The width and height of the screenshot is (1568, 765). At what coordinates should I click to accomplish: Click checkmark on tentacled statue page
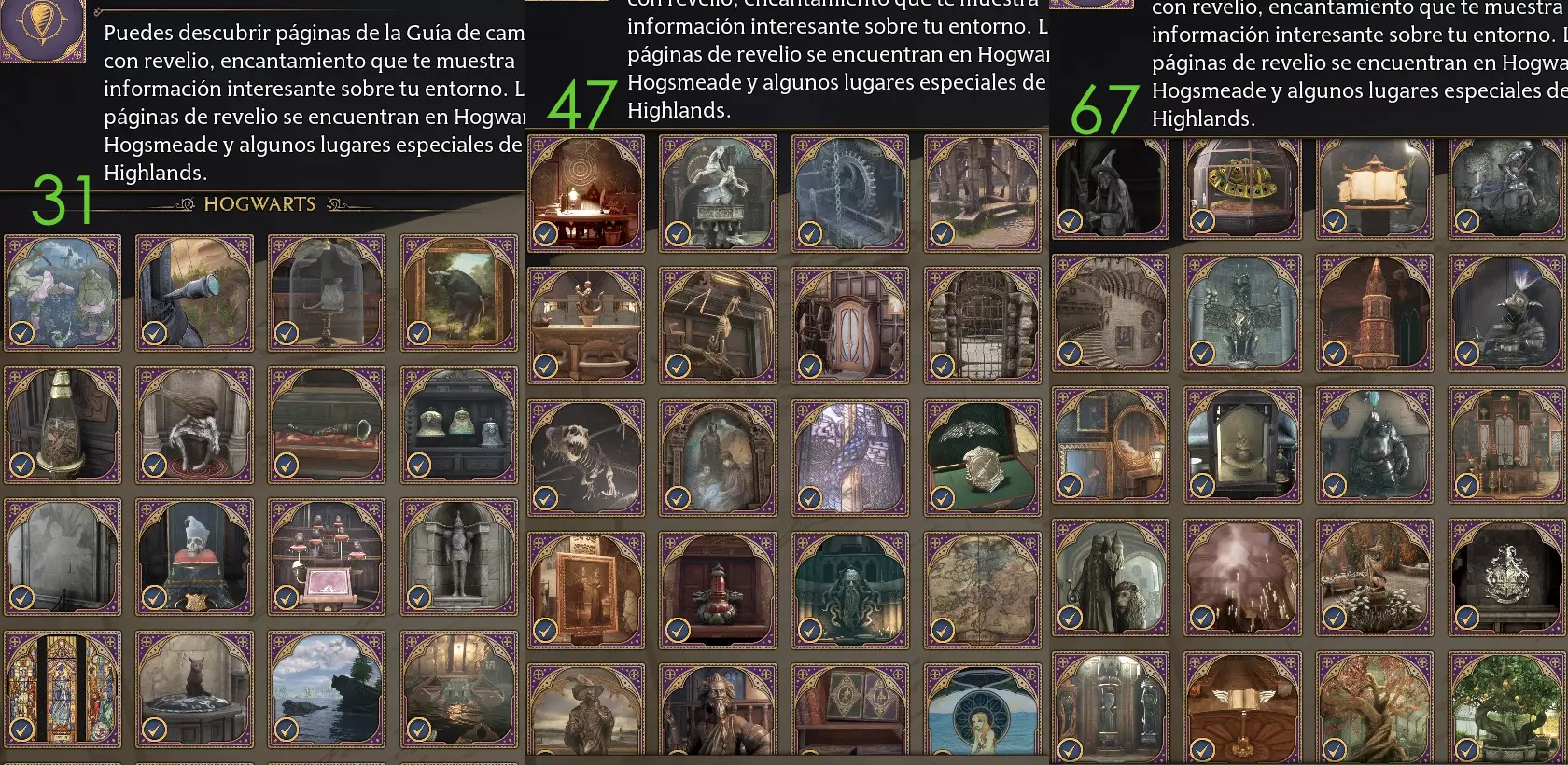pyautogui.click(x=810, y=631)
